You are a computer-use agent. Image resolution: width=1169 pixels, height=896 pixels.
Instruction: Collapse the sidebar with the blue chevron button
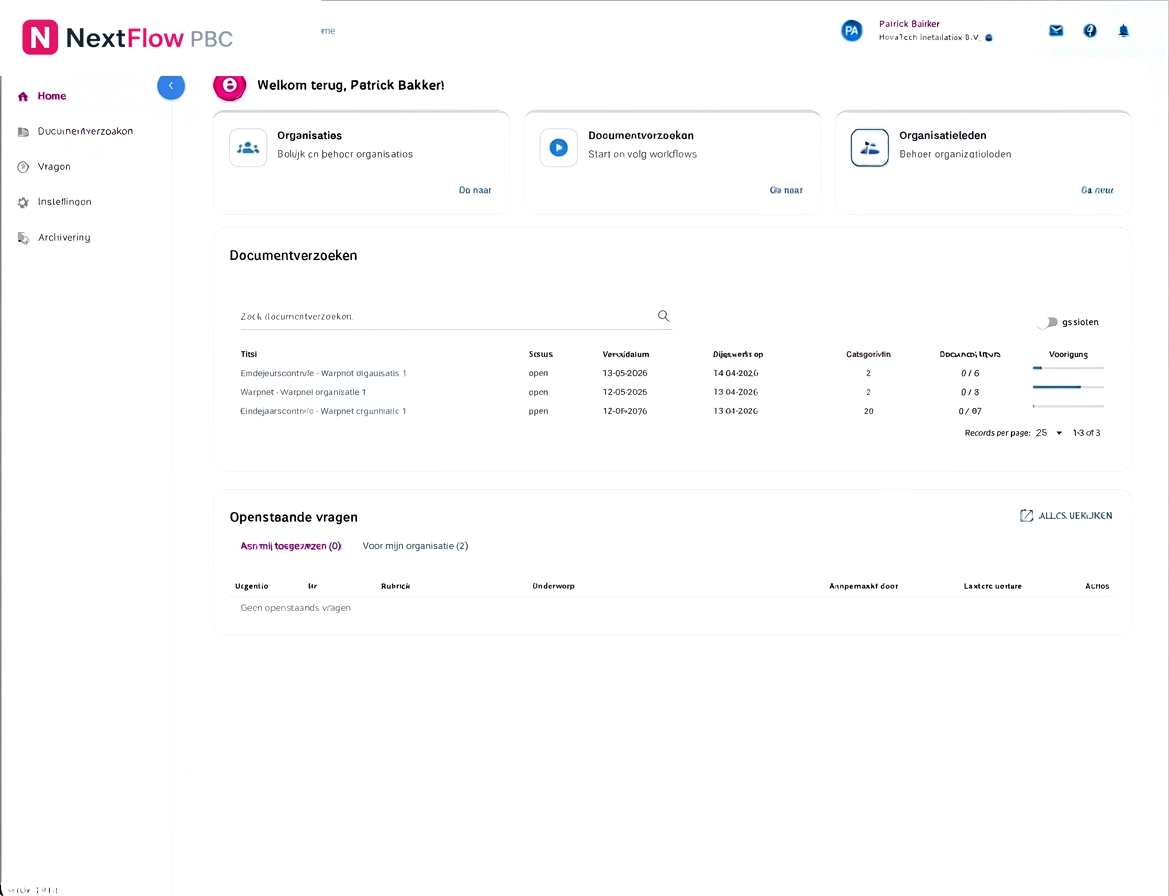171,86
